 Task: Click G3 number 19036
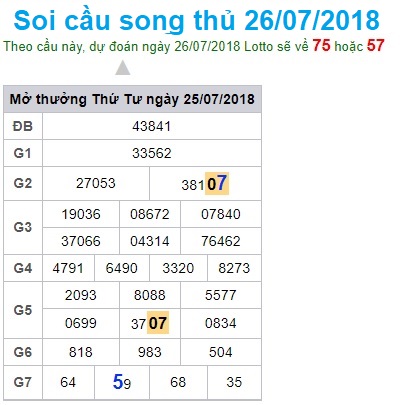[81, 214]
